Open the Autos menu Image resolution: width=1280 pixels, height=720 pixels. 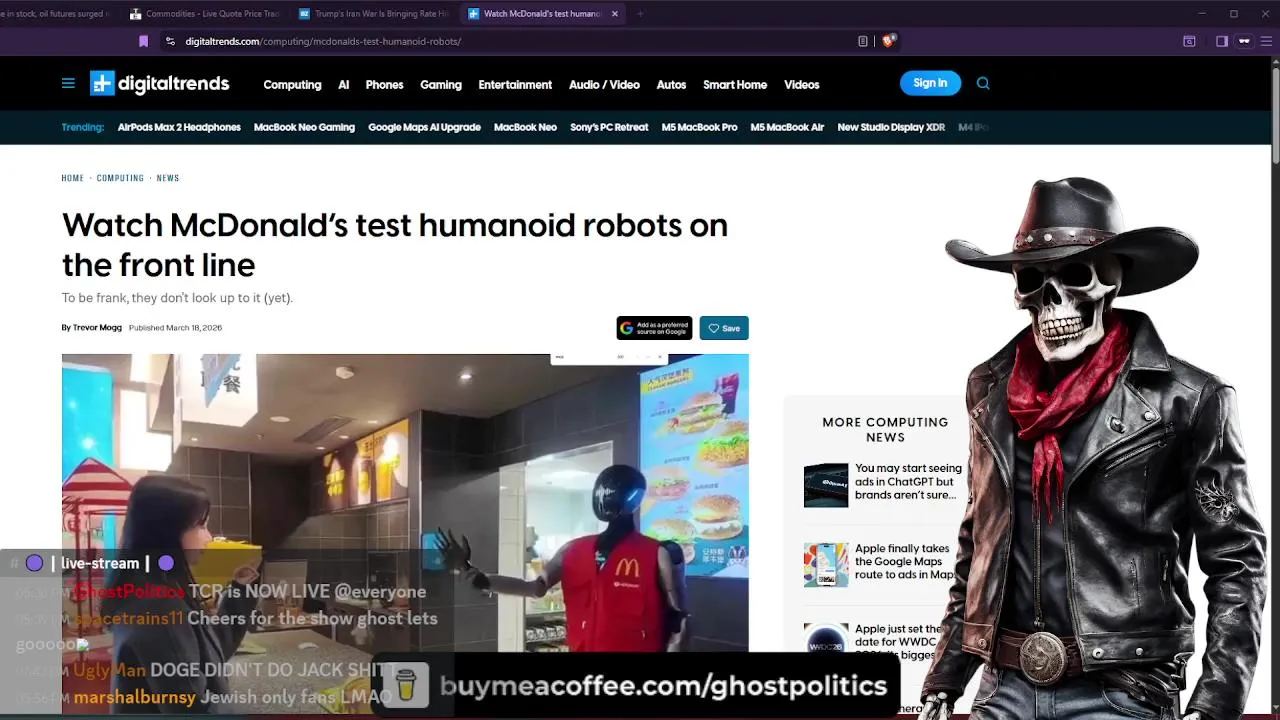(x=671, y=84)
